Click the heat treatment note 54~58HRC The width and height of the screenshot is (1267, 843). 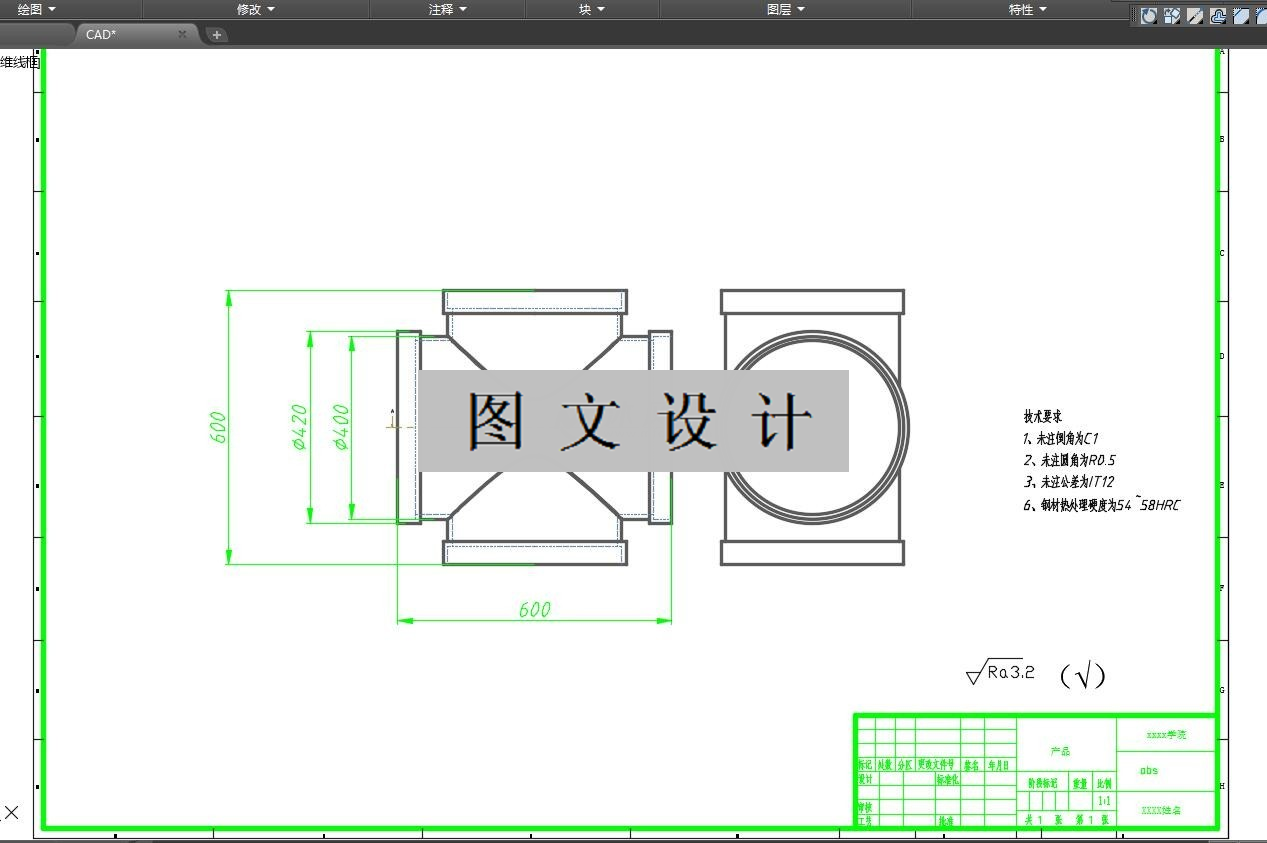click(1101, 504)
